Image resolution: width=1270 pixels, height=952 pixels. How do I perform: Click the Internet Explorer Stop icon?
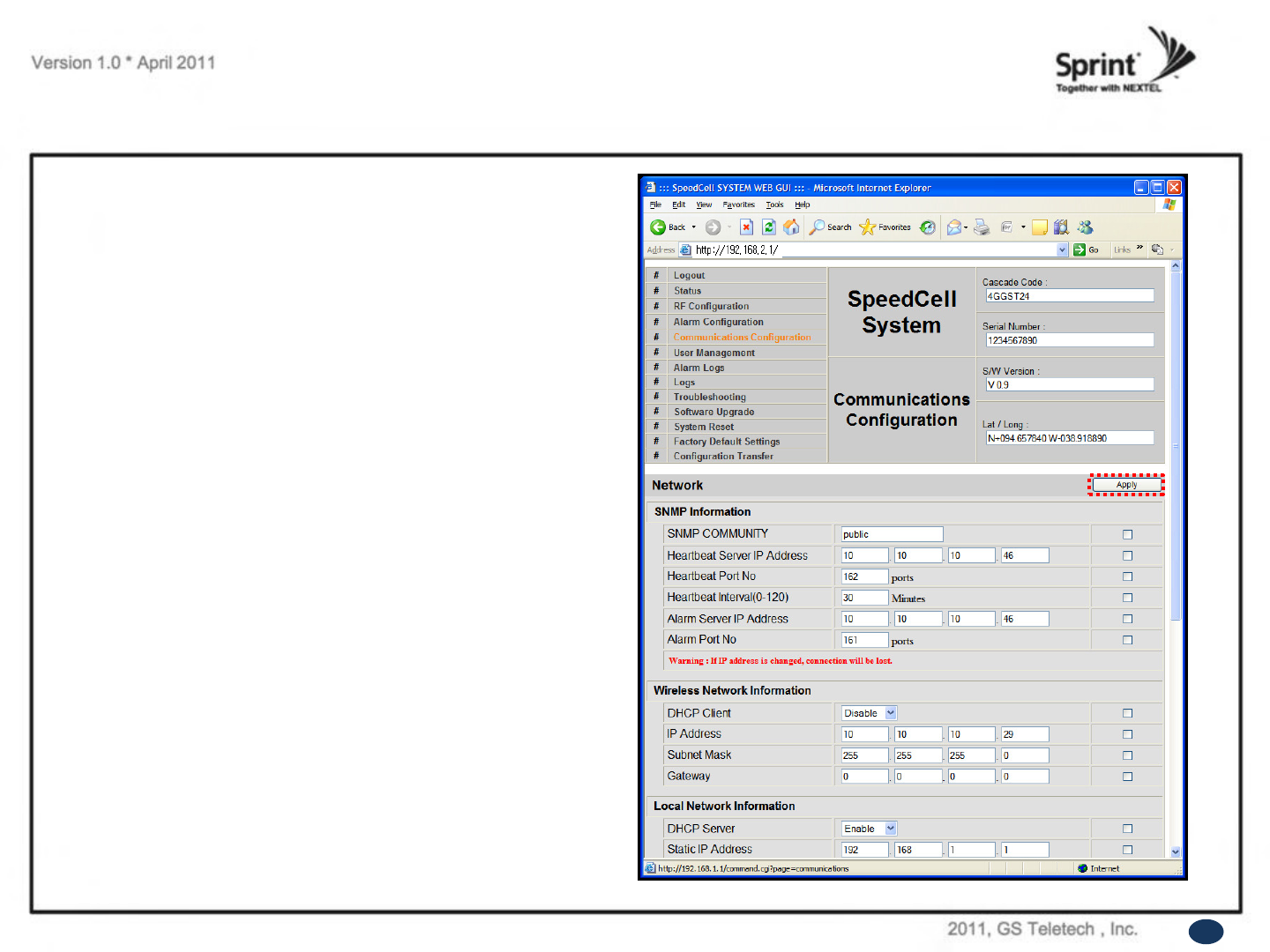point(746,227)
